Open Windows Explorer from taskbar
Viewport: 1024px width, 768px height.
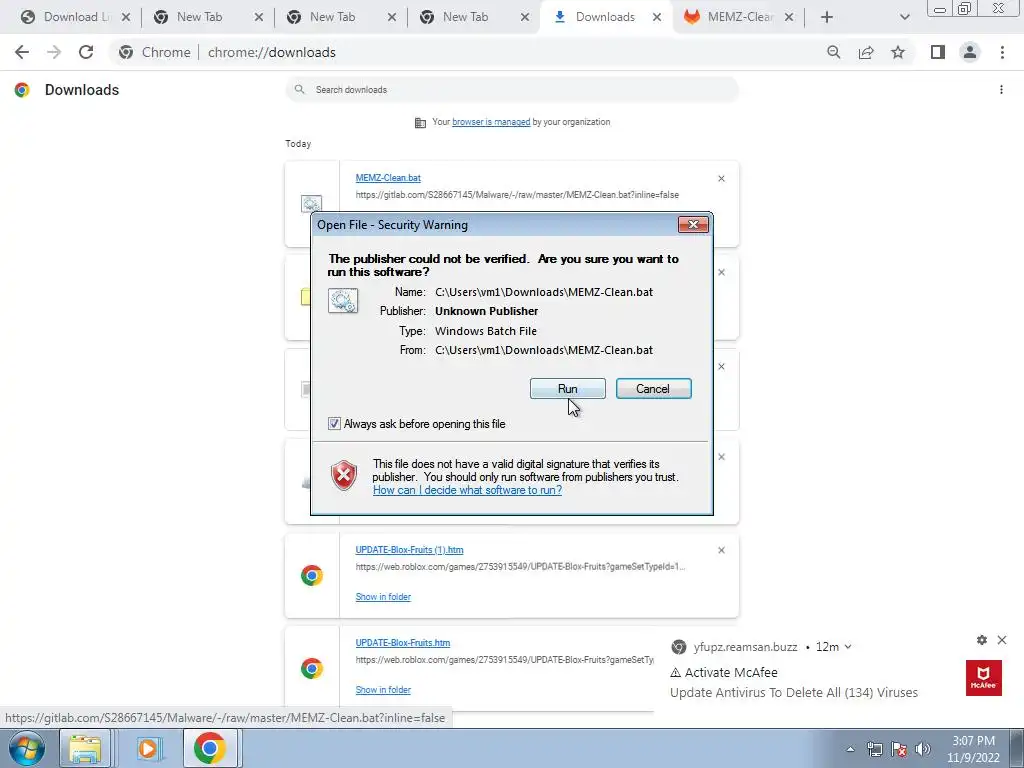point(86,748)
